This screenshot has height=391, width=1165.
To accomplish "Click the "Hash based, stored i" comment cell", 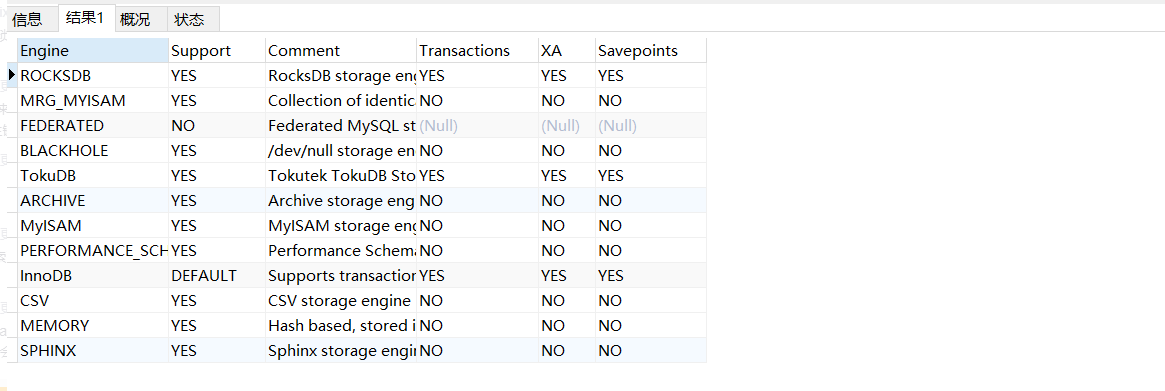I will point(341,326).
